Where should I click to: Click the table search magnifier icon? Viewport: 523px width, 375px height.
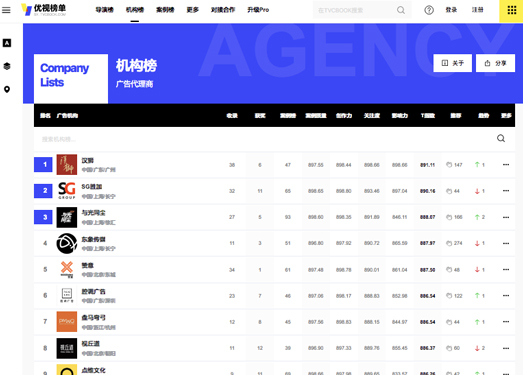coord(501,138)
